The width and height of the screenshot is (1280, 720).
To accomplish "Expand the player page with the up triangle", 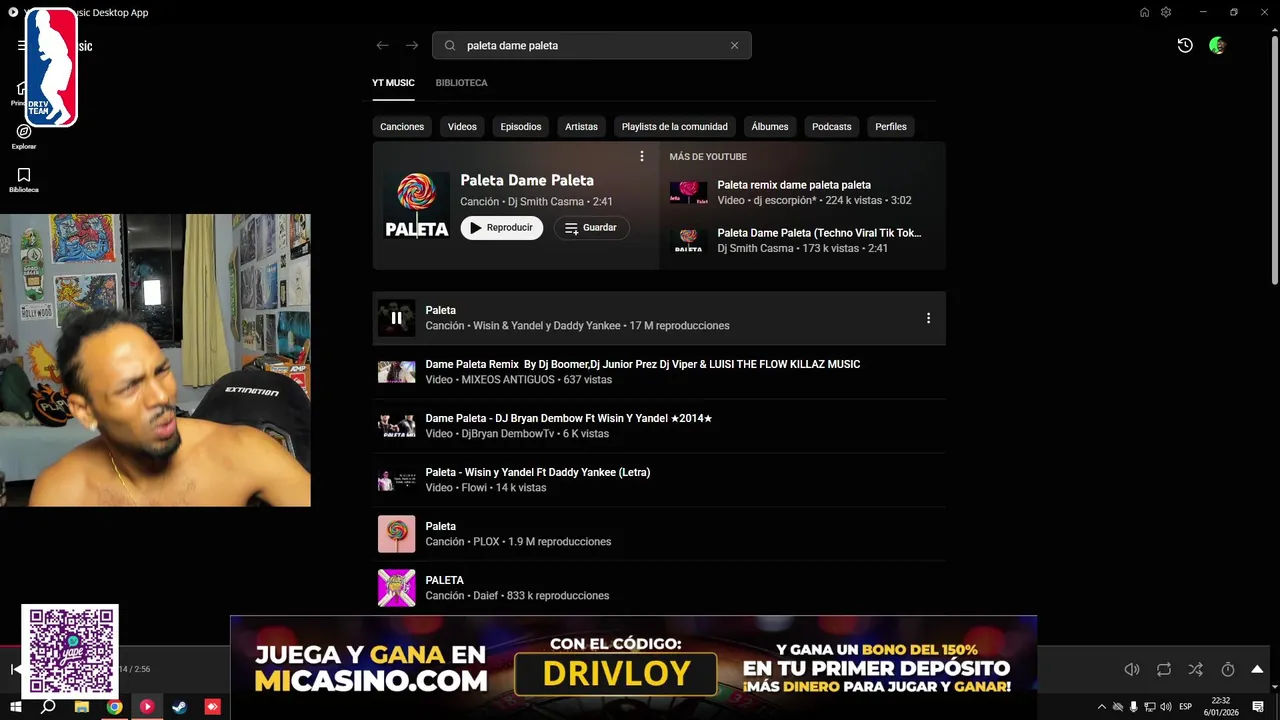I will point(1257,669).
